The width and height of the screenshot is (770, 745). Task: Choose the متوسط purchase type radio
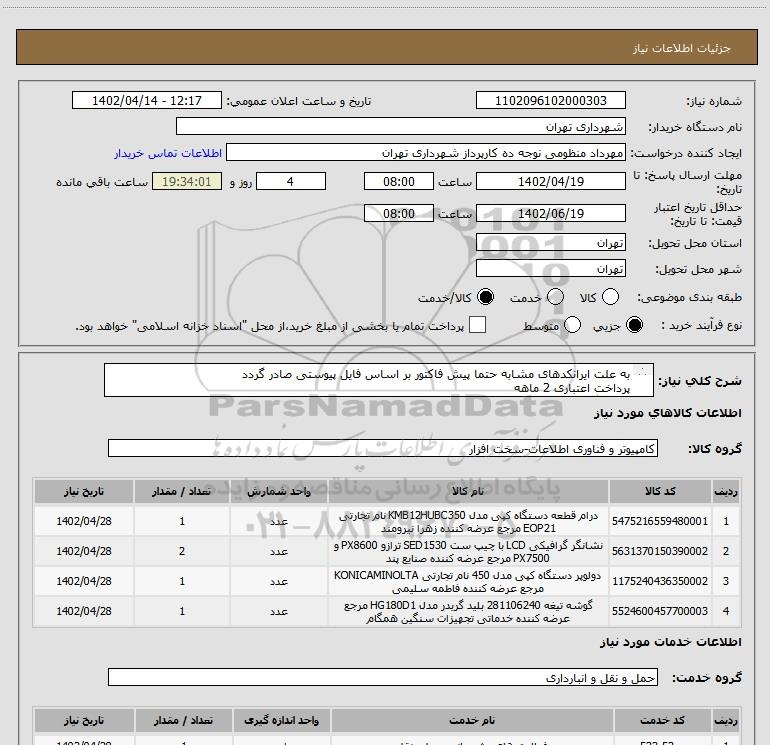[x=573, y=325]
